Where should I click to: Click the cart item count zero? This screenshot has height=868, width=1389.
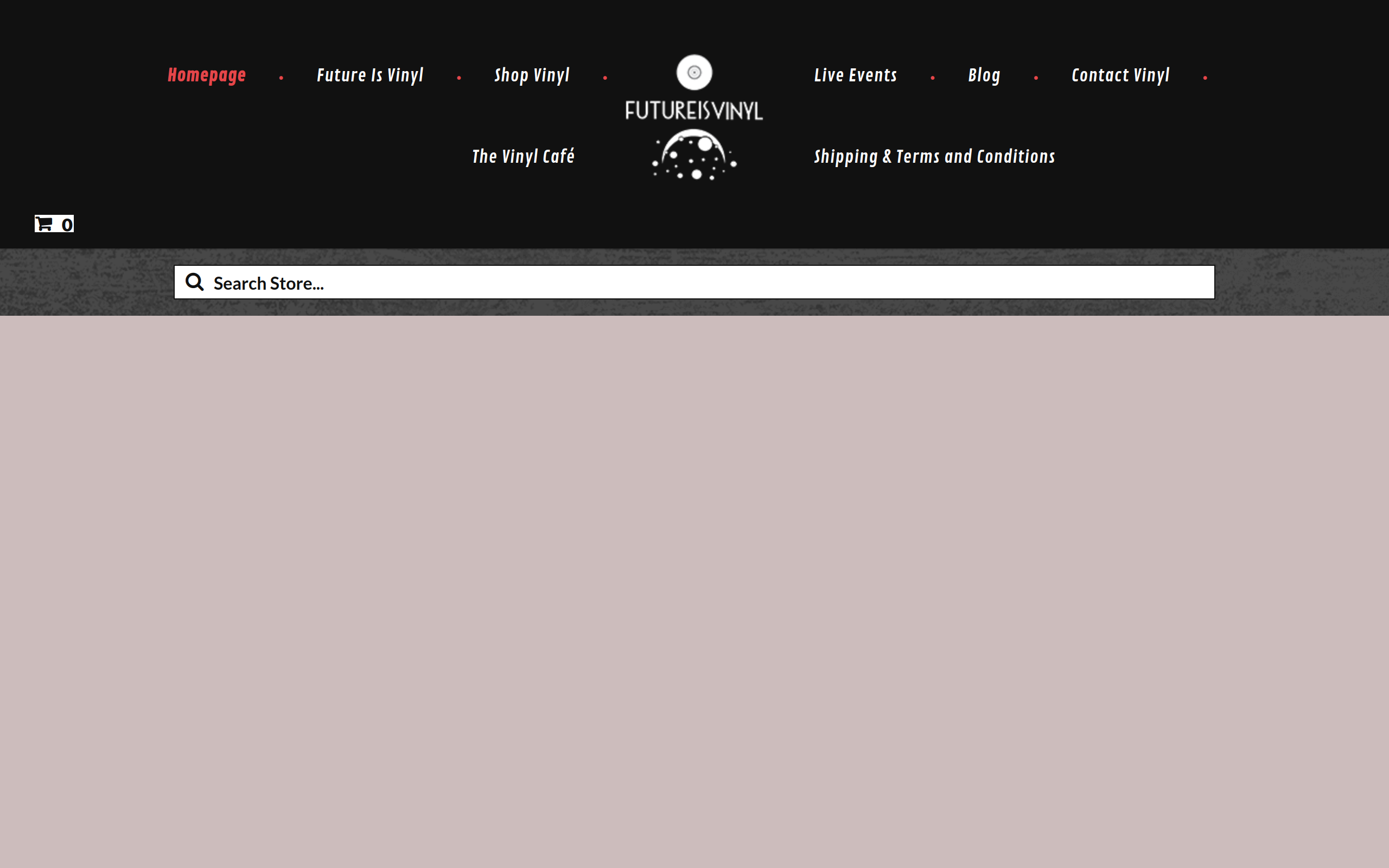(x=67, y=225)
